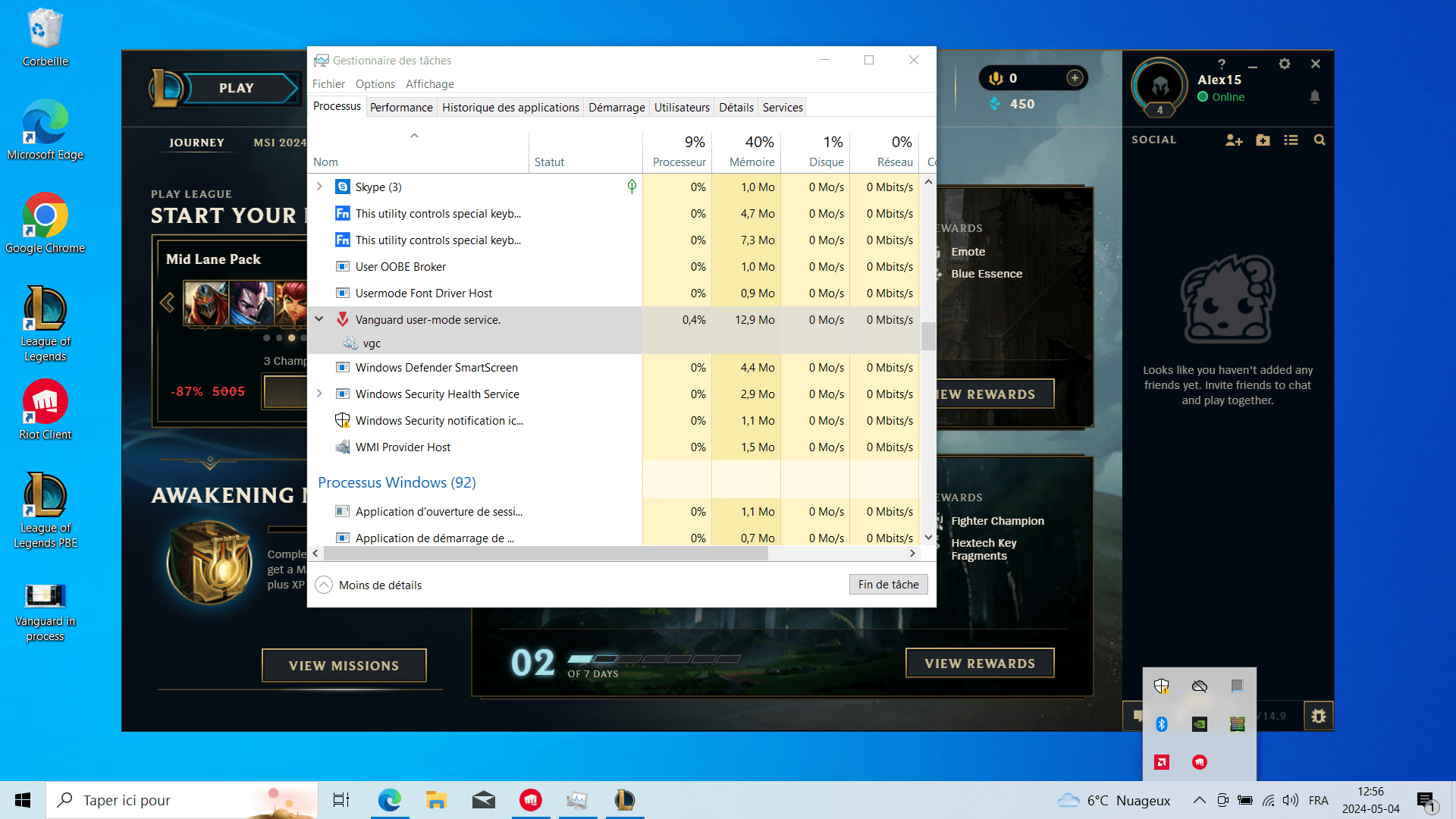Open the Mail app from the taskbar

[483, 800]
